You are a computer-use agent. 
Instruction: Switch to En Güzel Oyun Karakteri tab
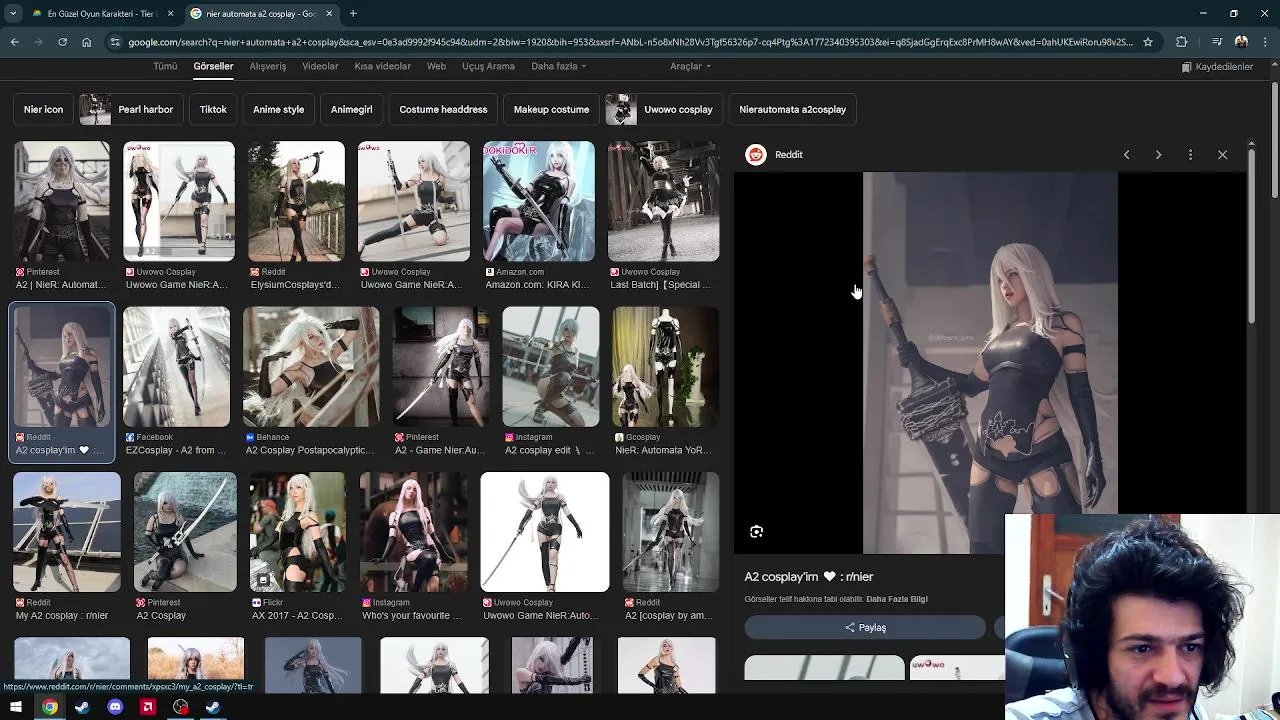[x=101, y=13]
